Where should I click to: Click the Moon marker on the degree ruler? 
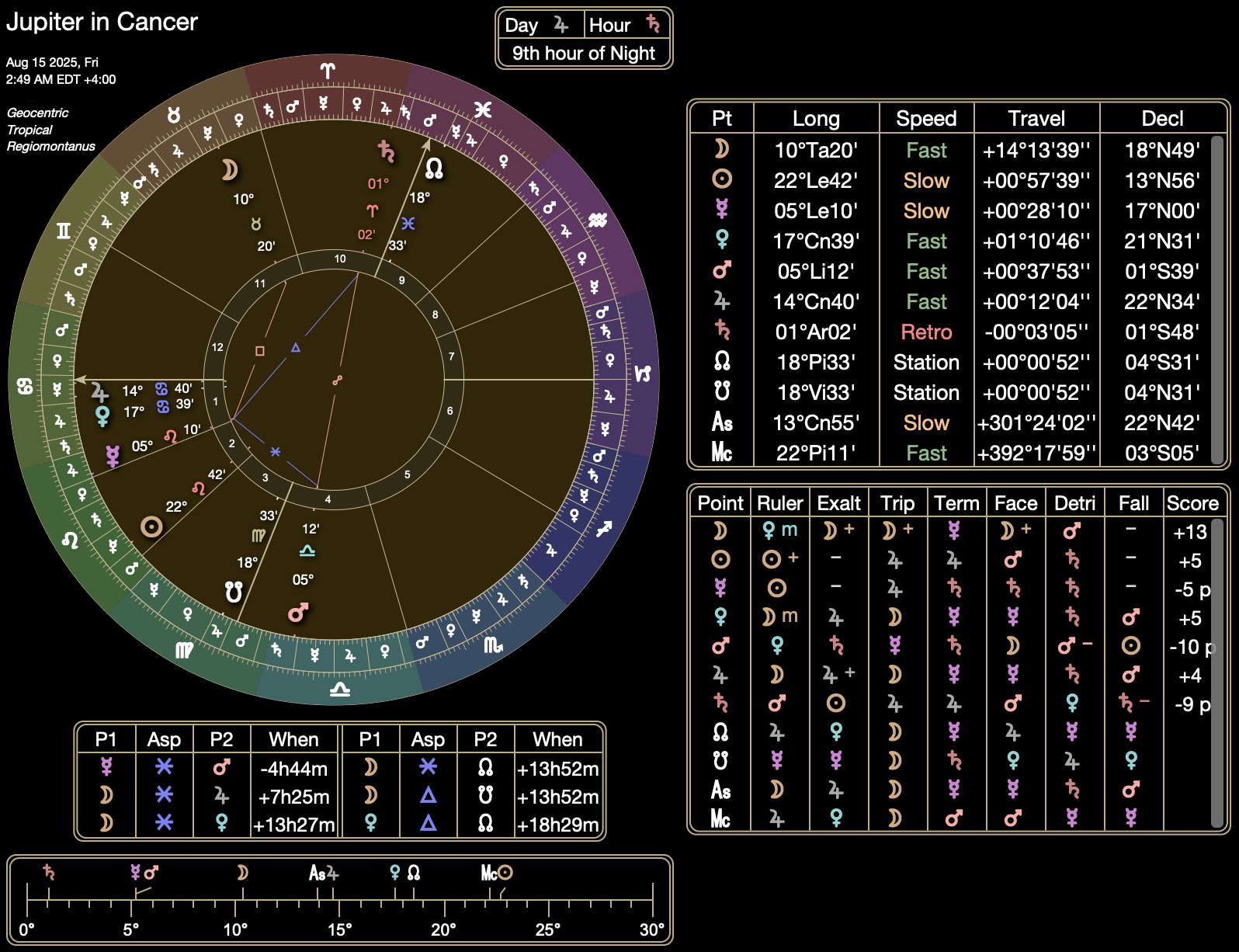(x=242, y=873)
